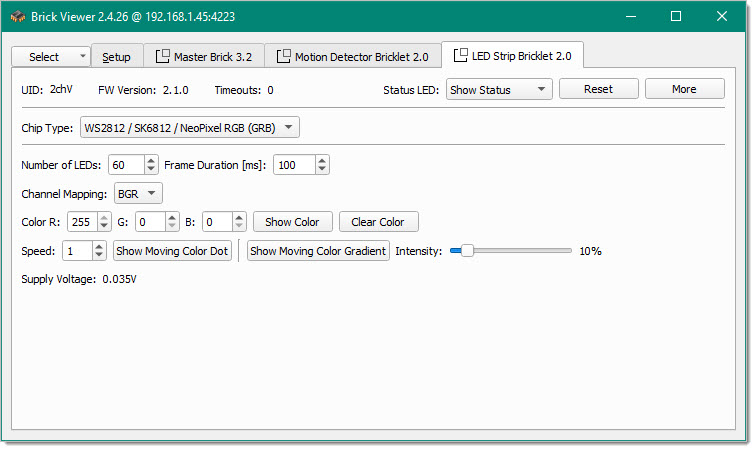The height and width of the screenshot is (450, 755).
Task: Open the Channel Mapping BGR dropdown
Action: point(138,194)
